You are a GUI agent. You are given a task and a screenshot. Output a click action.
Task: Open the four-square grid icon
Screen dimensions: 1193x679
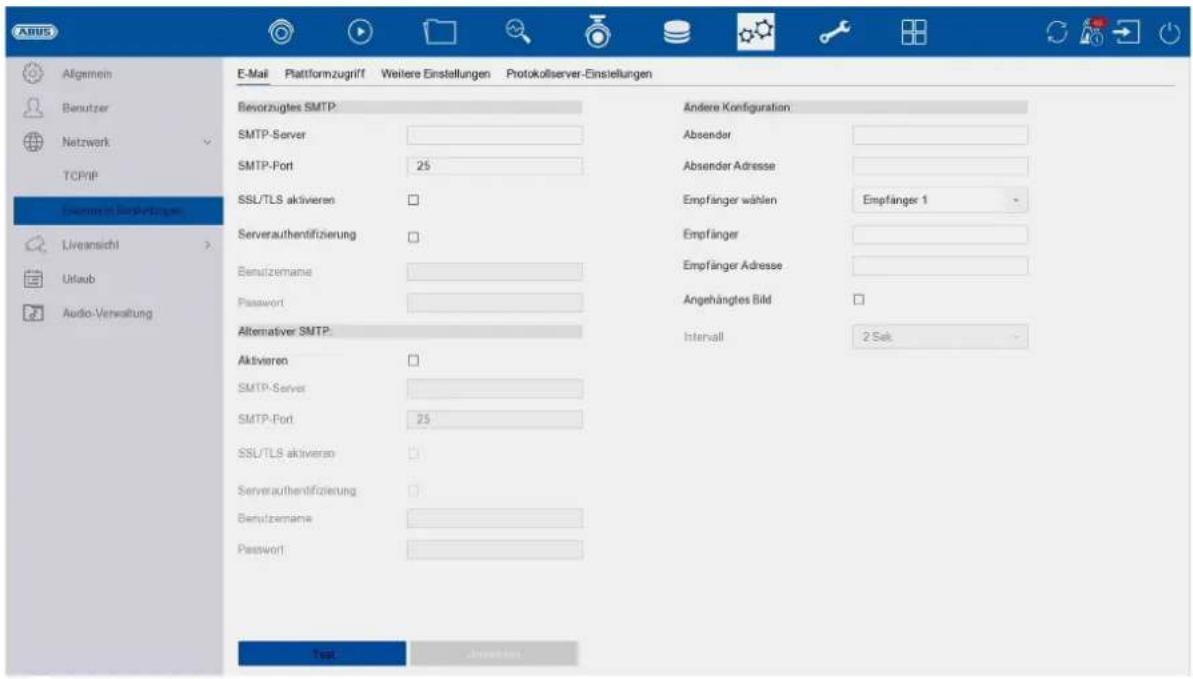pos(914,32)
